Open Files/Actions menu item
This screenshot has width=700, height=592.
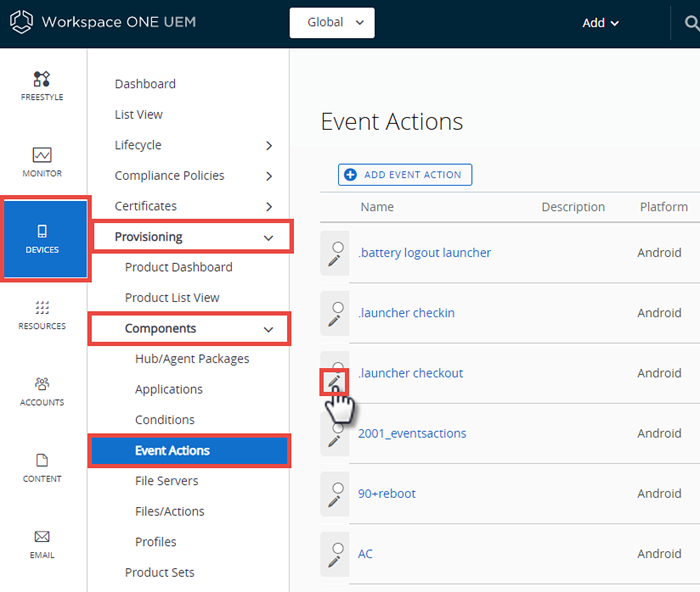(170, 511)
